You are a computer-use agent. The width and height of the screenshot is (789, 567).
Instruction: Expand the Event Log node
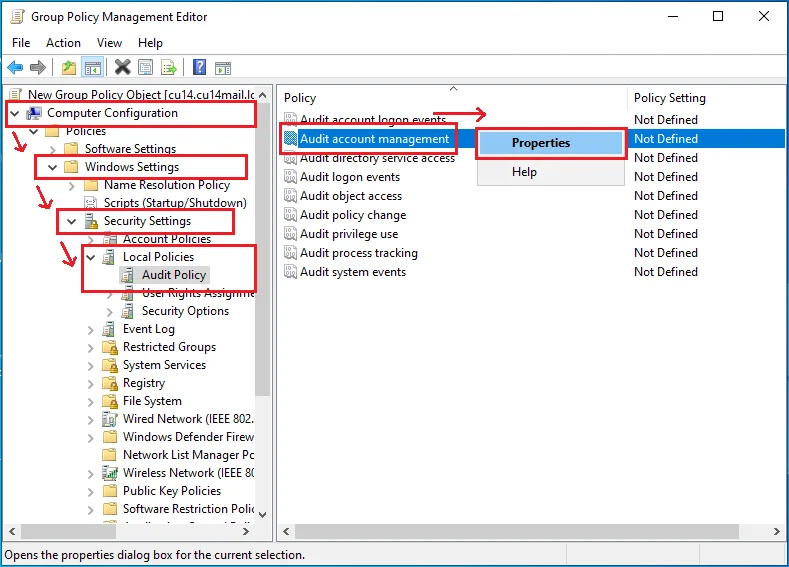91,330
